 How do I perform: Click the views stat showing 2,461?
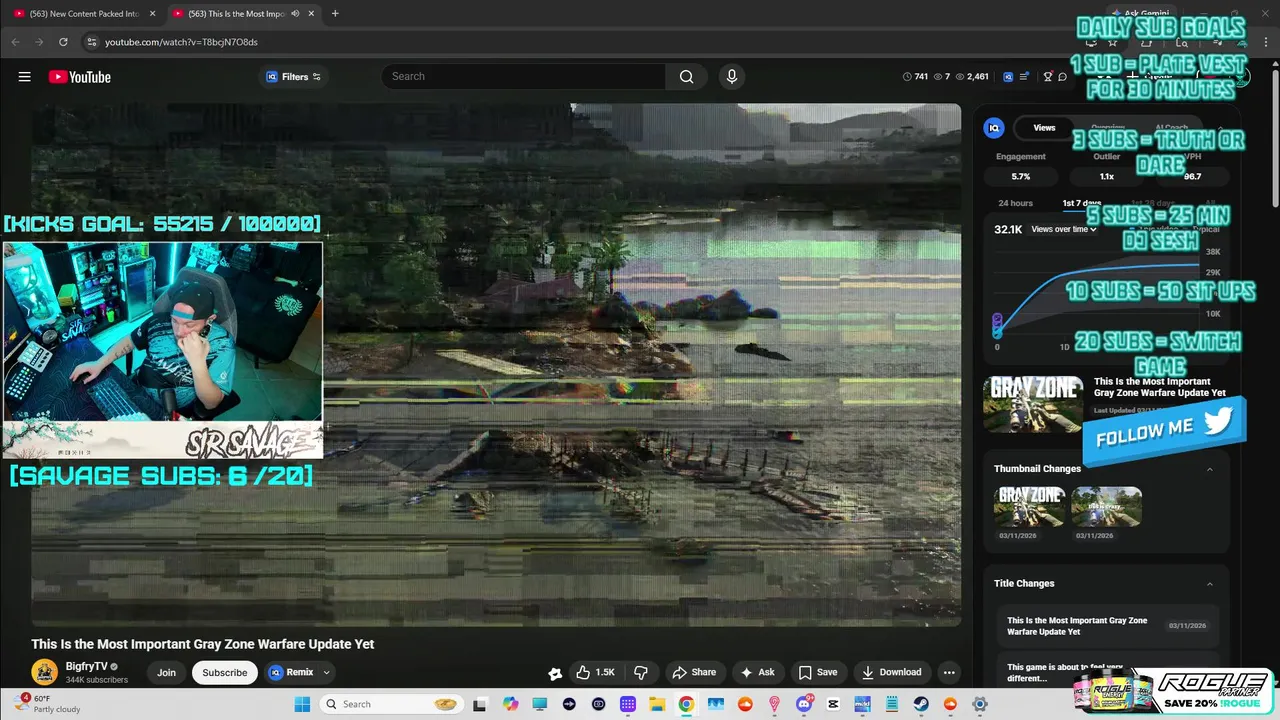tap(972, 77)
